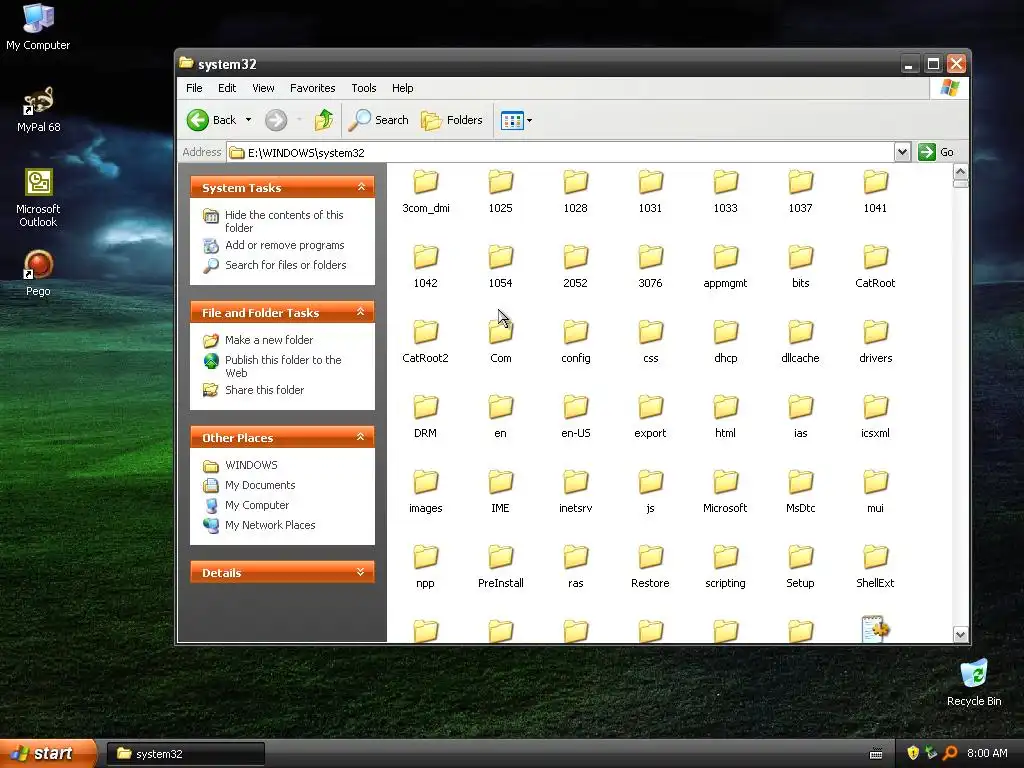Open the Favorites menu

pos(312,88)
